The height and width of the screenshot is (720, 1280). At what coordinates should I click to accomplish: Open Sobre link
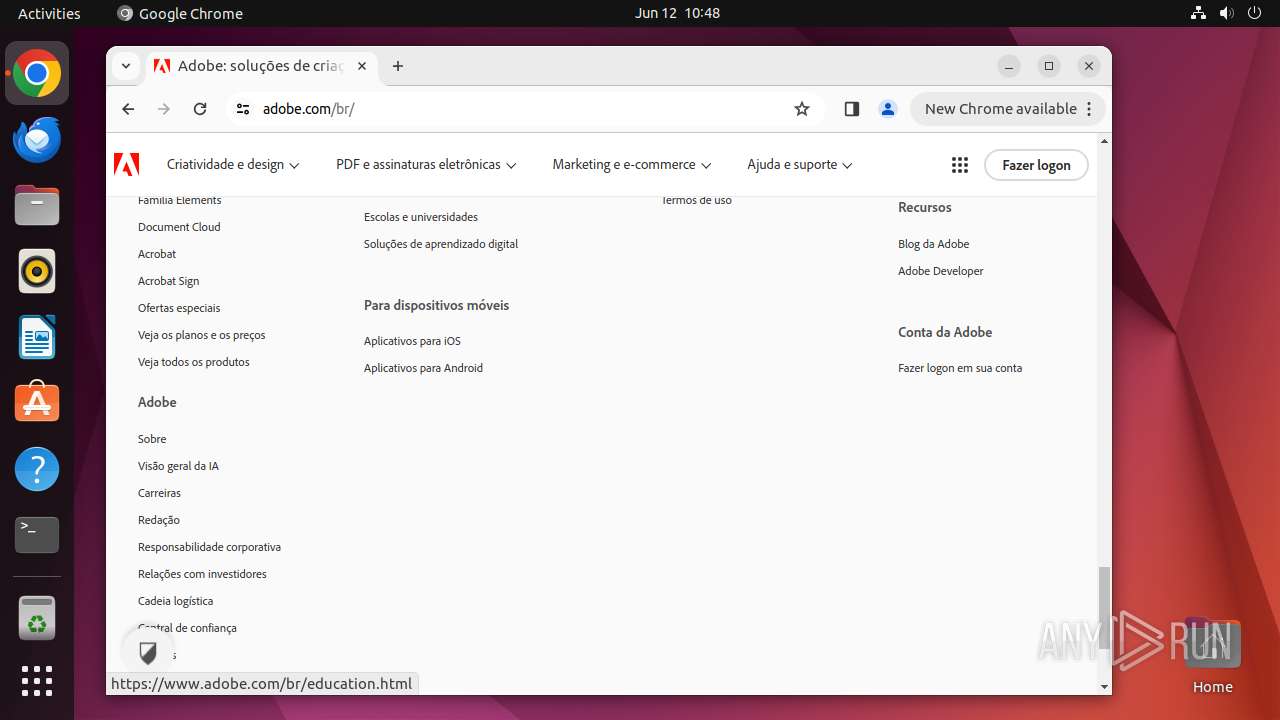coord(152,439)
